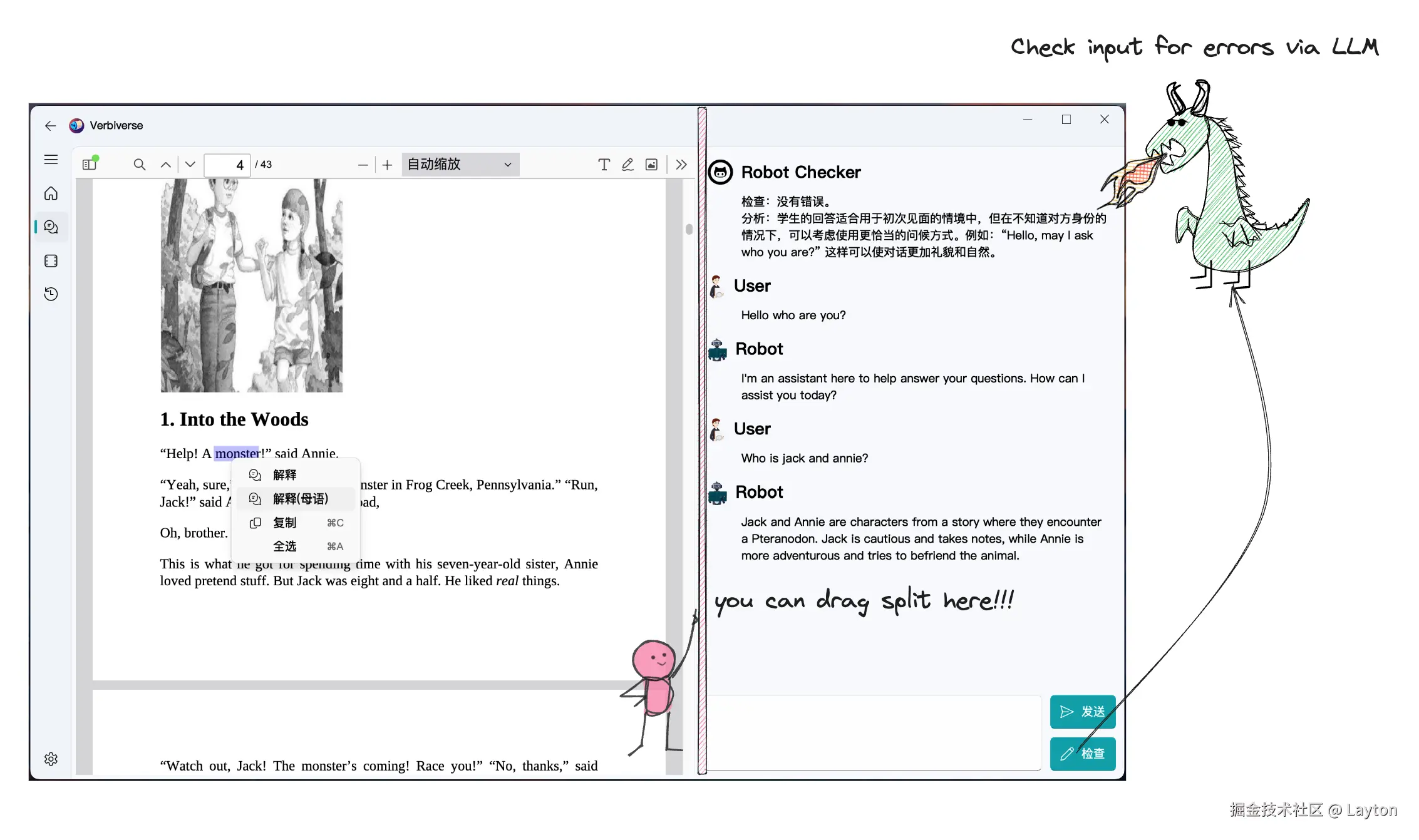Viewport: 1419px width, 840px height.
Task: Go to Home using the sidebar house icon
Action: tap(50, 193)
